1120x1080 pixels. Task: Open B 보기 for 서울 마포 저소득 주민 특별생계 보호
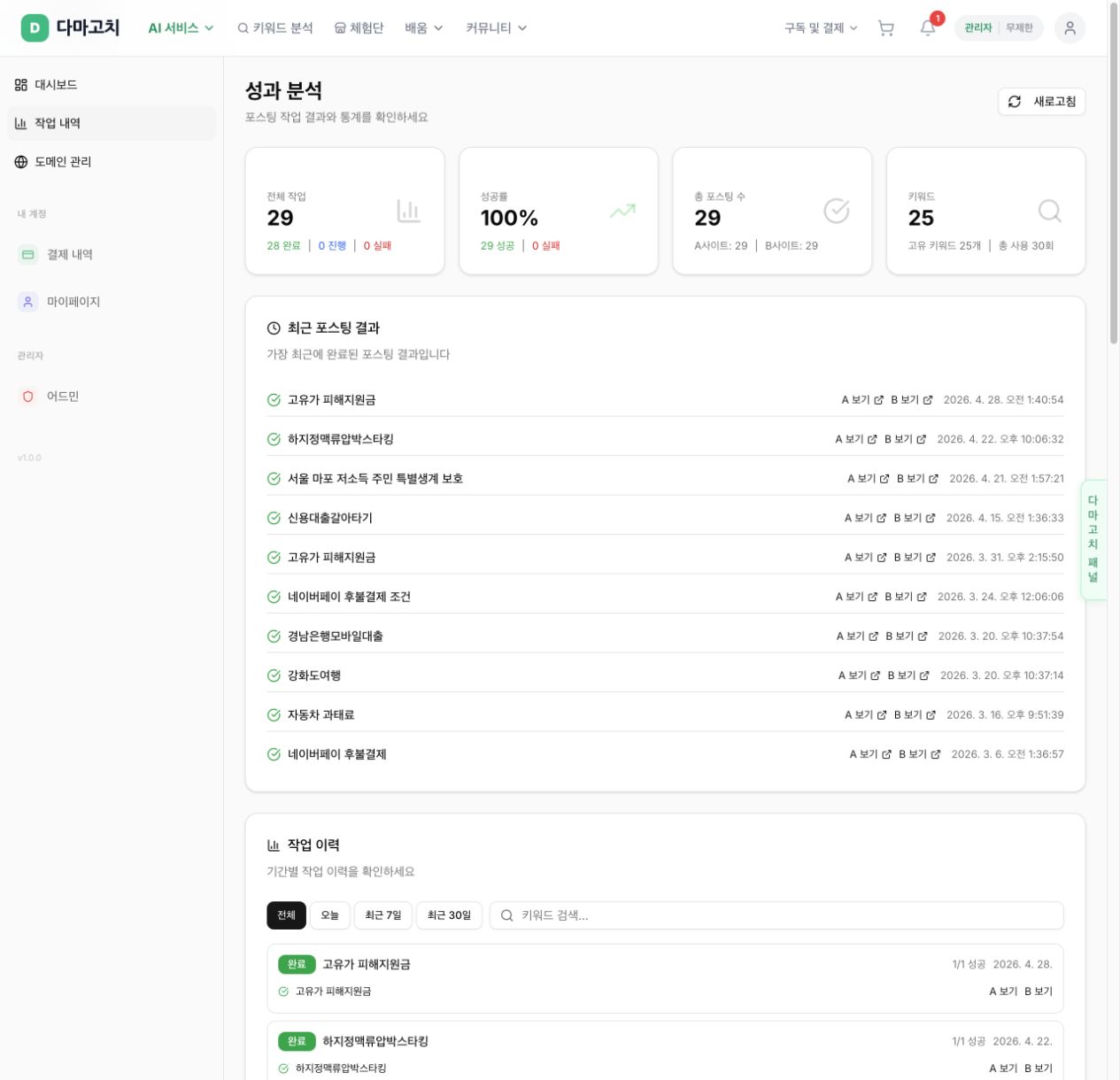(x=917, y=479)
